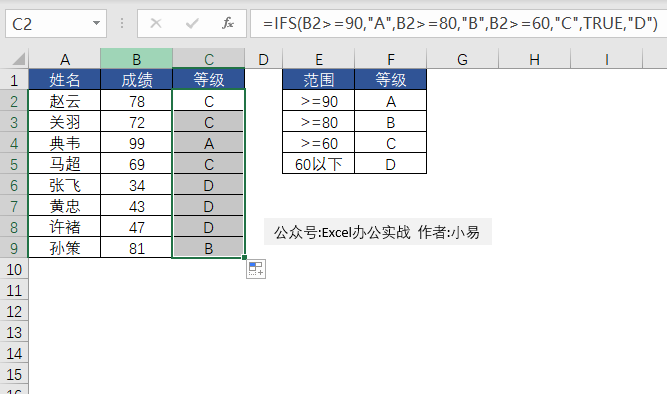Select the score cell 72
The height and width of the screenshot is (394, 667).
137,122
